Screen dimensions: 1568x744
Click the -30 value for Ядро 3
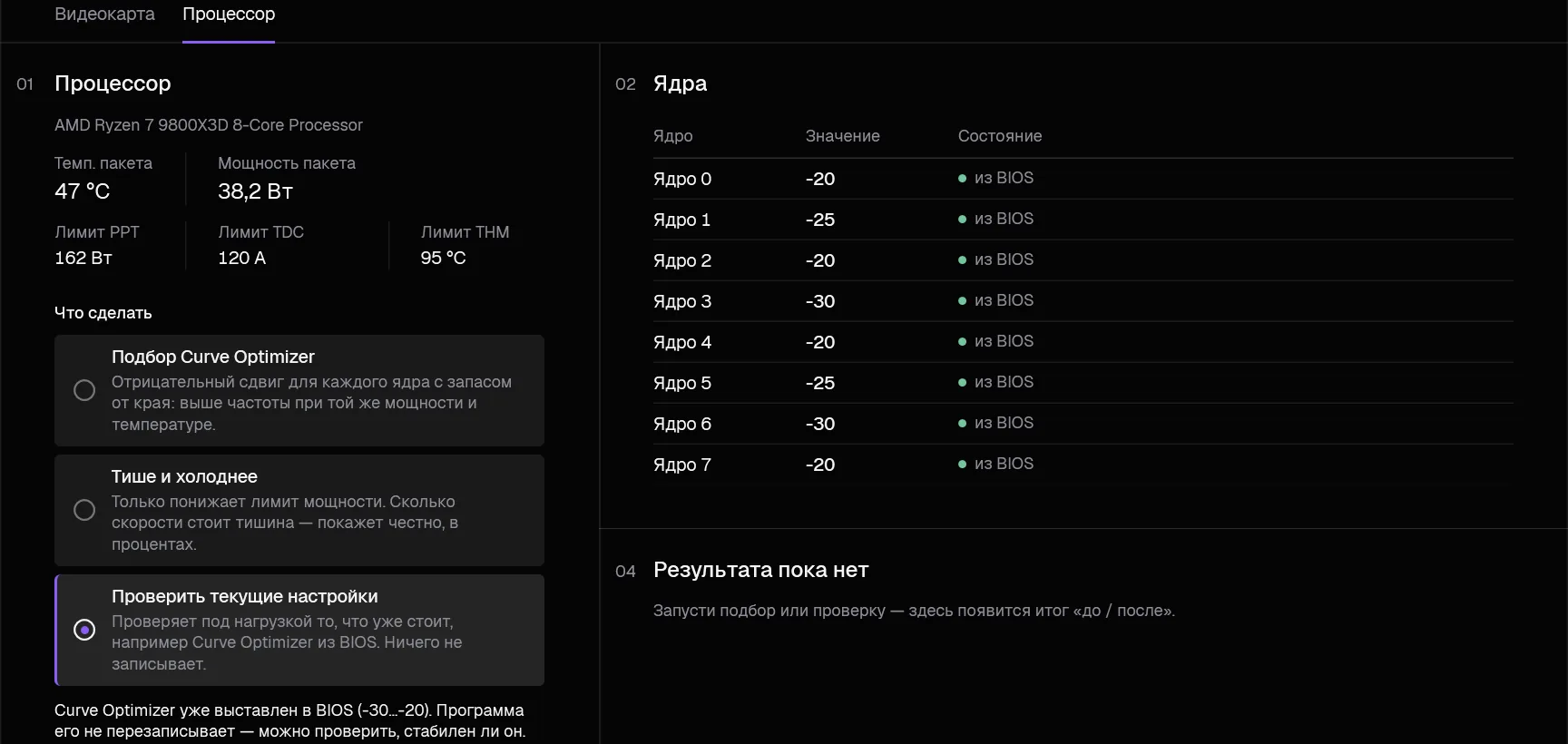coord(820,301)
